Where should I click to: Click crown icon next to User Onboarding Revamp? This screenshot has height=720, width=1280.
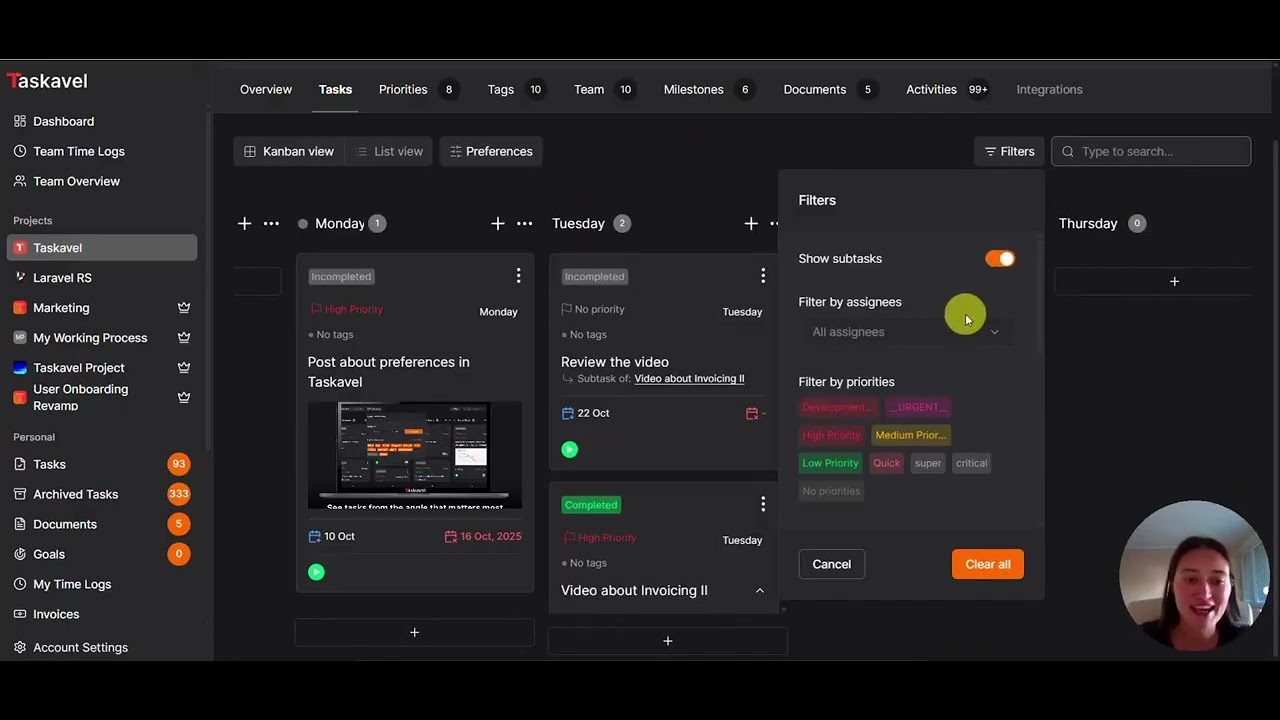click(x=184, y=397)
